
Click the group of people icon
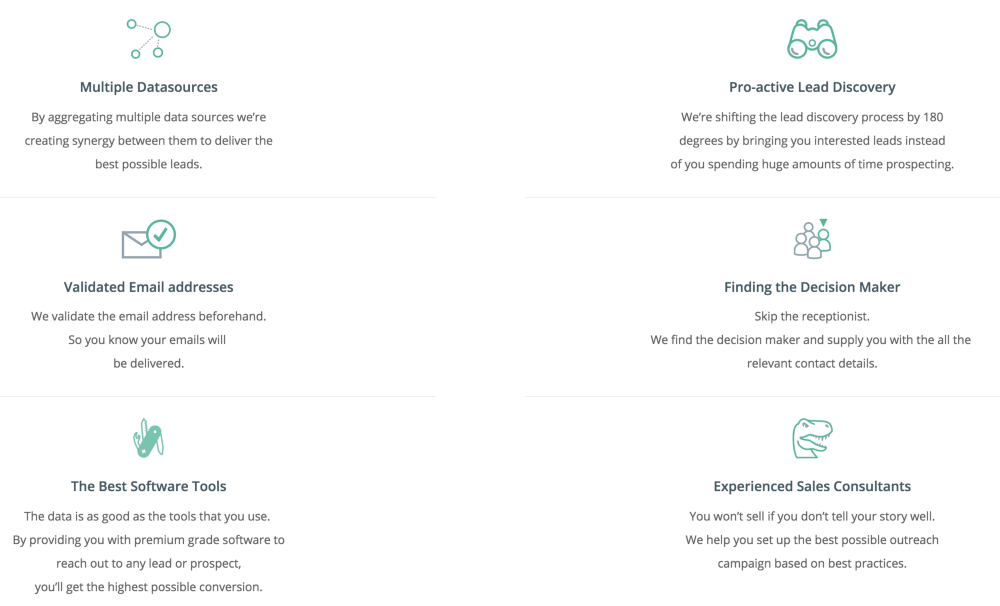[812, 239]
